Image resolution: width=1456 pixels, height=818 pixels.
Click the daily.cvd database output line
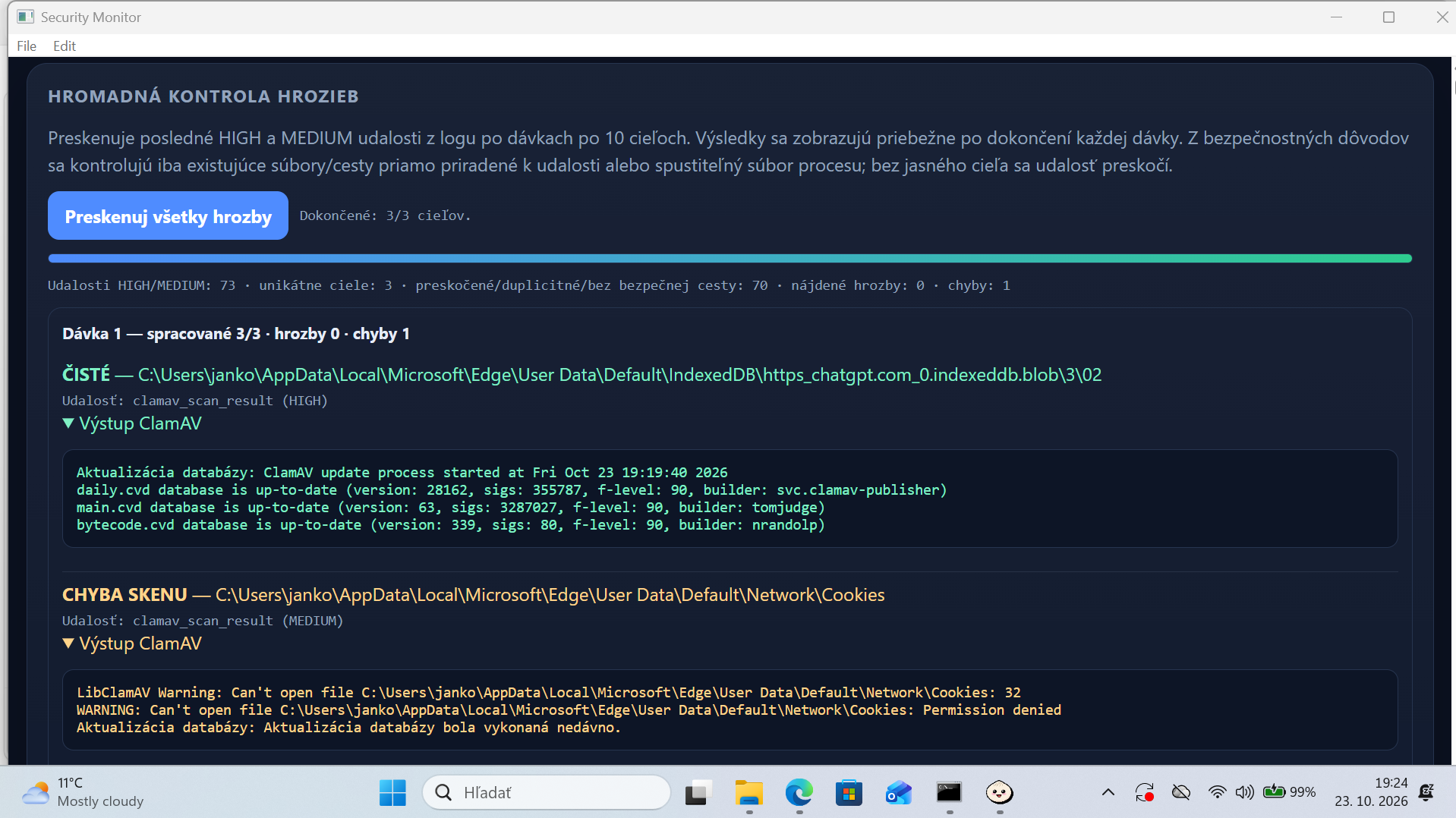click(x=512, y=490)
